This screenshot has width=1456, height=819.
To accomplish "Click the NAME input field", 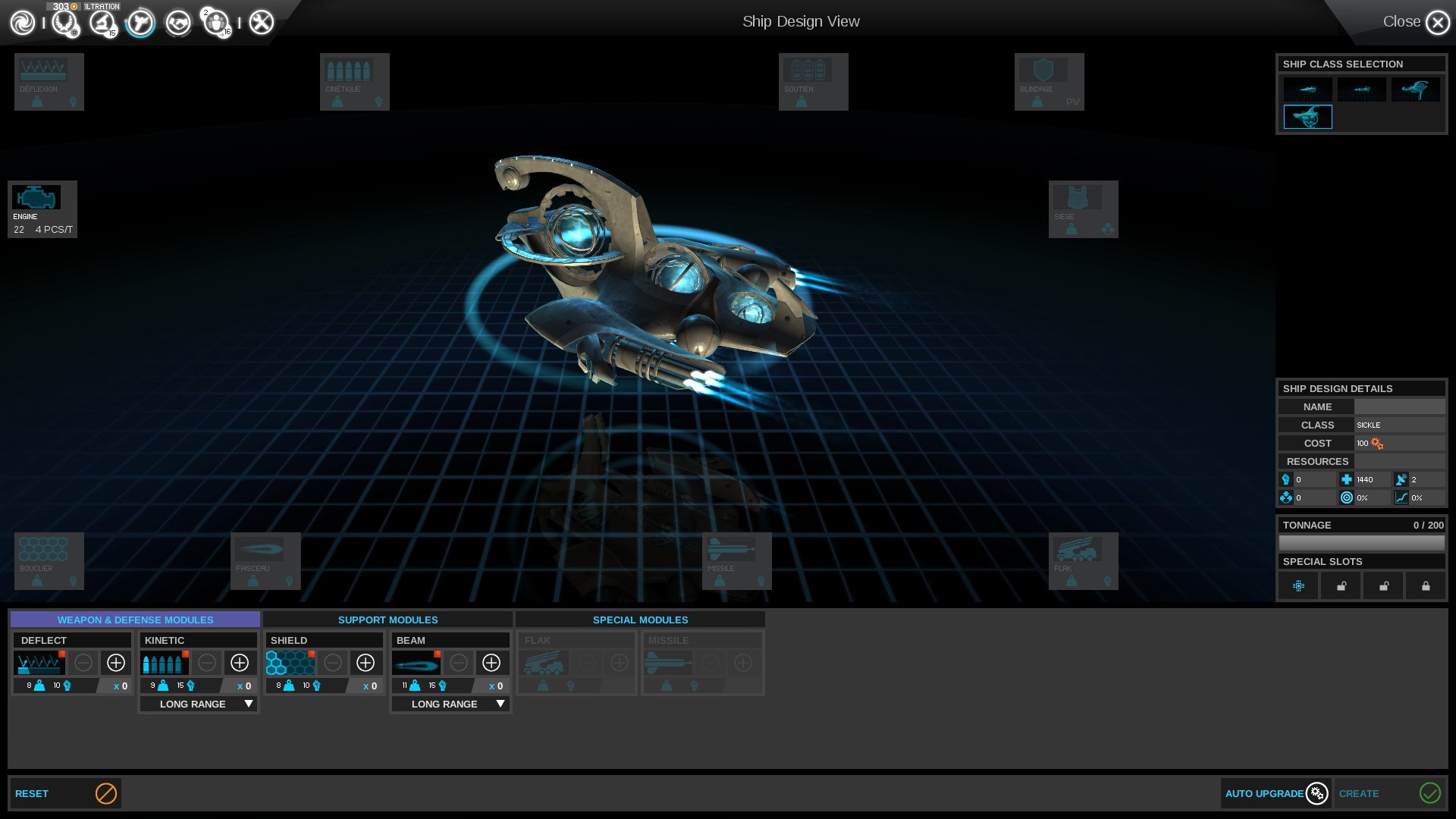I will 1399,406.
